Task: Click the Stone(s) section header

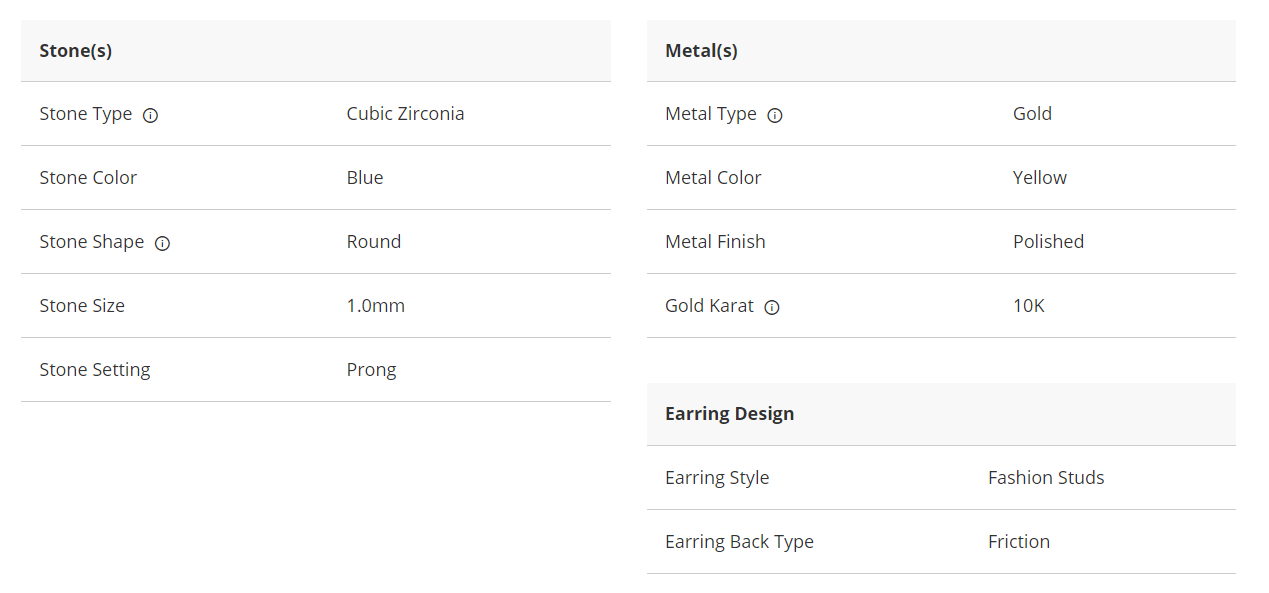Action: click(76, 50)
